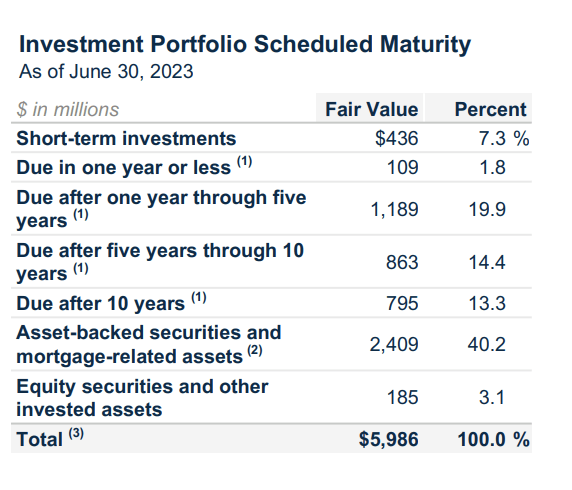The image size is (572, 490).
Task: Select the $5,986 total fair value
Action: [389, 439]
